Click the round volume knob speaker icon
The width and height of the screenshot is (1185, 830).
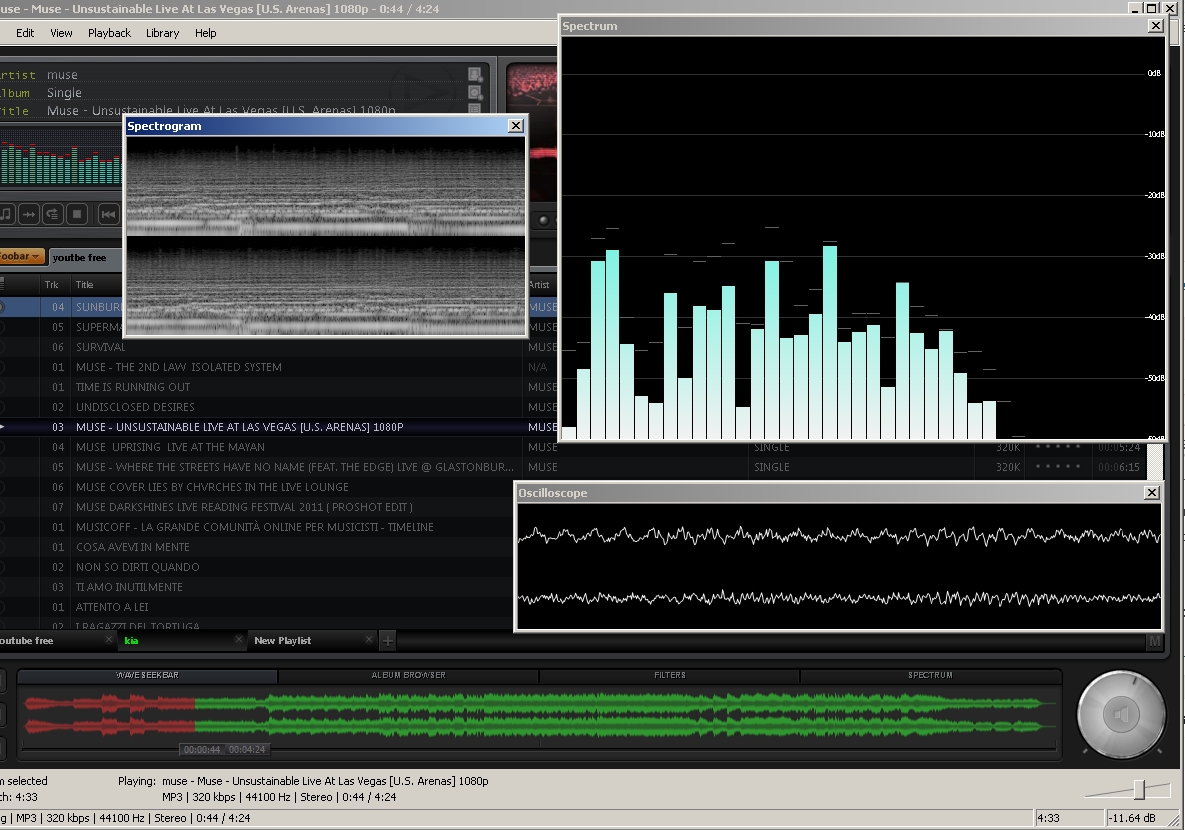pyautogui.click(x=1121, y=714)
